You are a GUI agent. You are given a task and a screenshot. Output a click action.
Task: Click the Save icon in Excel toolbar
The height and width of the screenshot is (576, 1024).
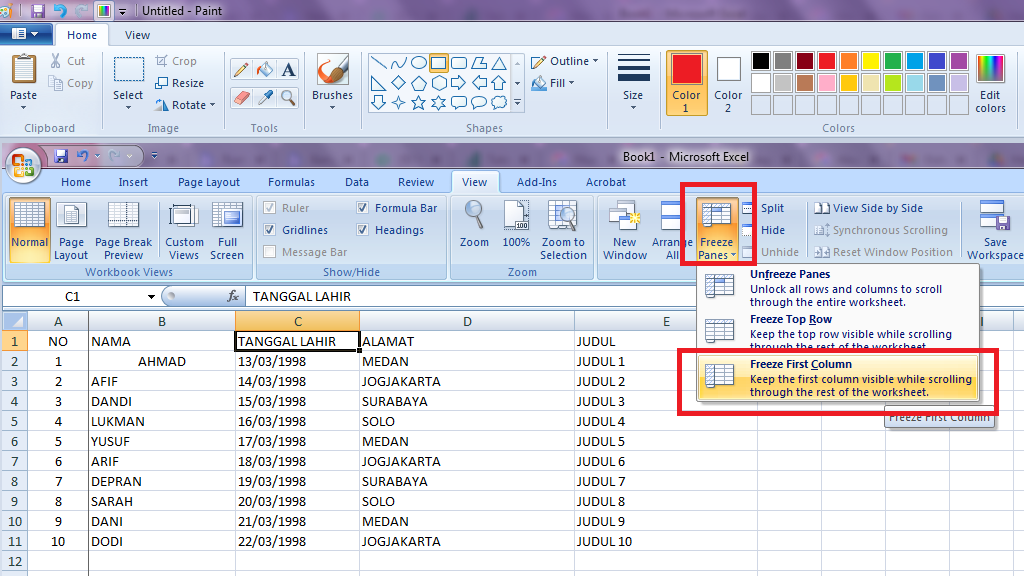(x=61, y=155)
